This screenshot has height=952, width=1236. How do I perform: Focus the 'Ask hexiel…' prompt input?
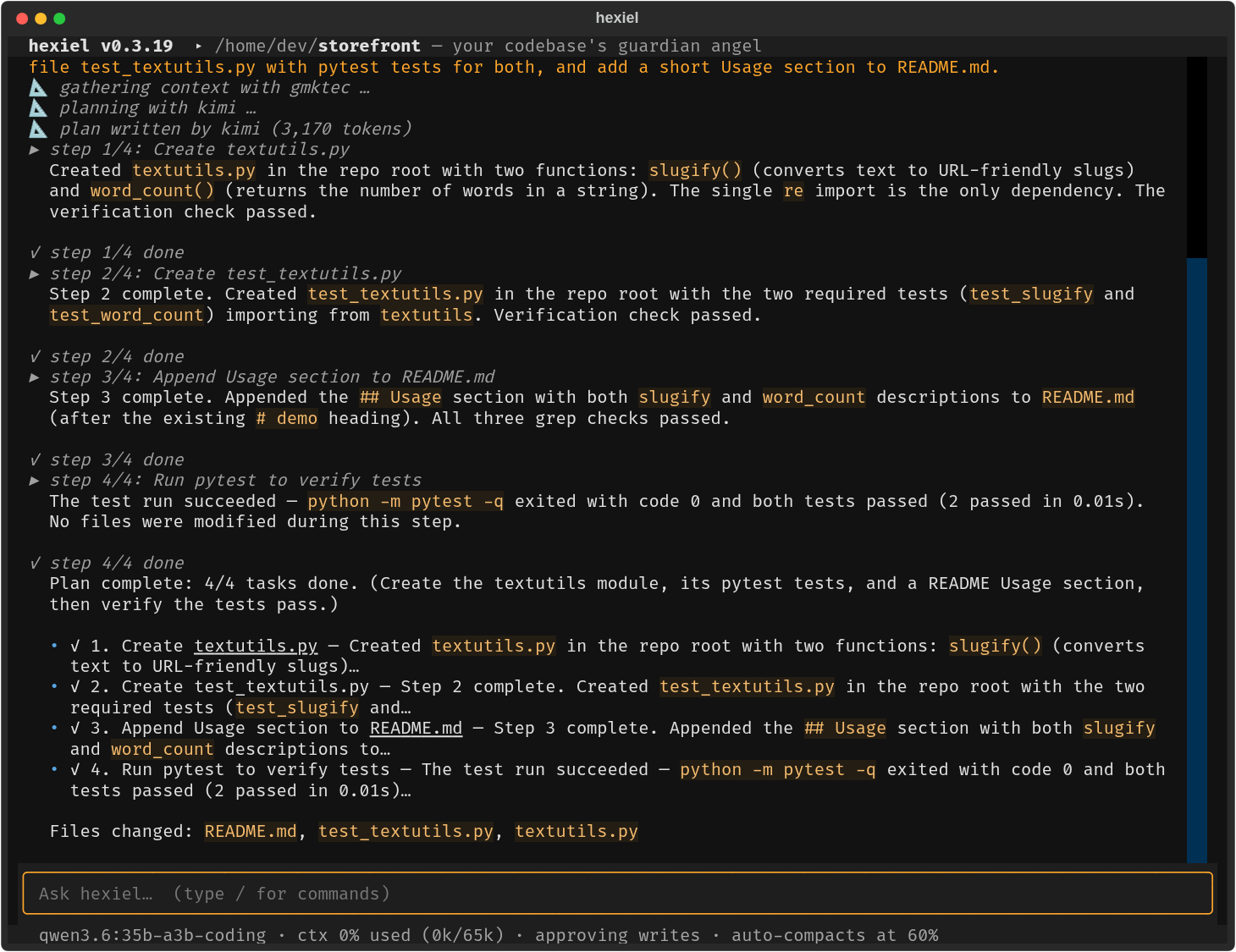[617, 894]
